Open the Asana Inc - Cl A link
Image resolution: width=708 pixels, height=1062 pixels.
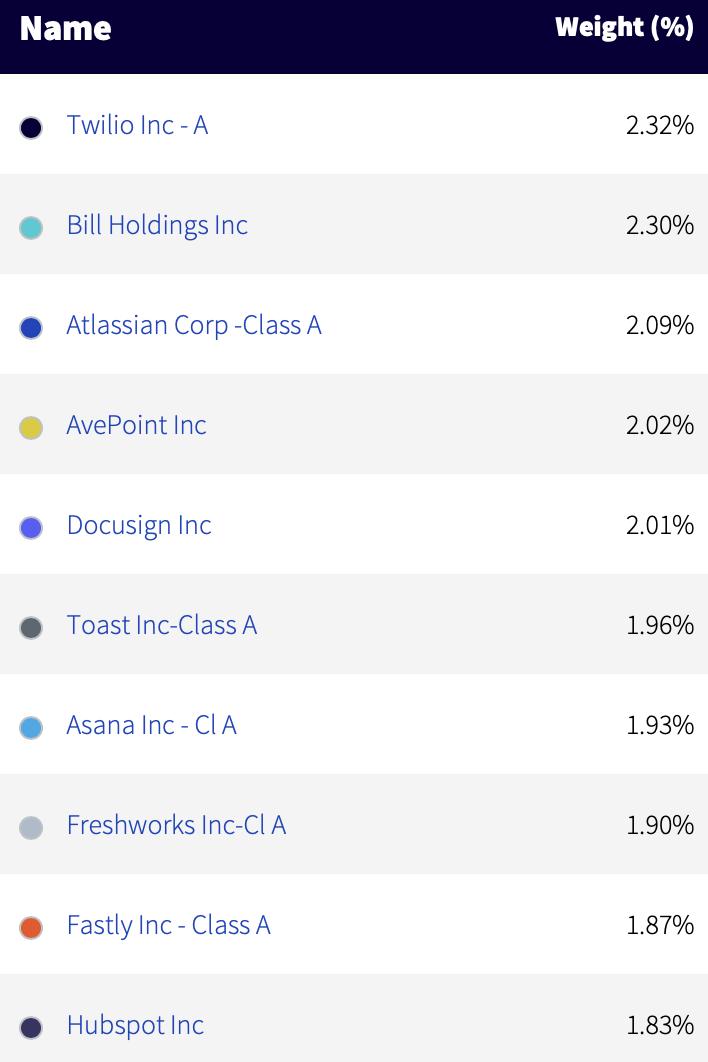point(151,725)
